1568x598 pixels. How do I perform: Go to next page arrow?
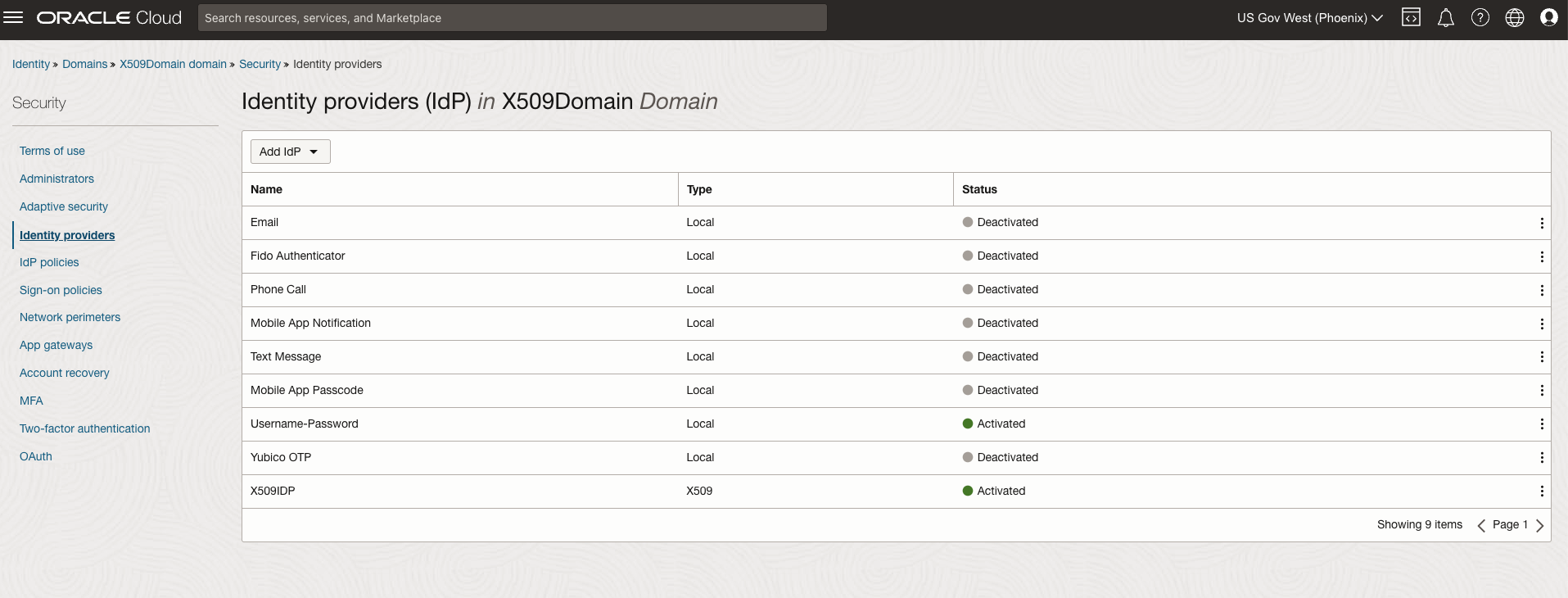tap(1539, 525)
